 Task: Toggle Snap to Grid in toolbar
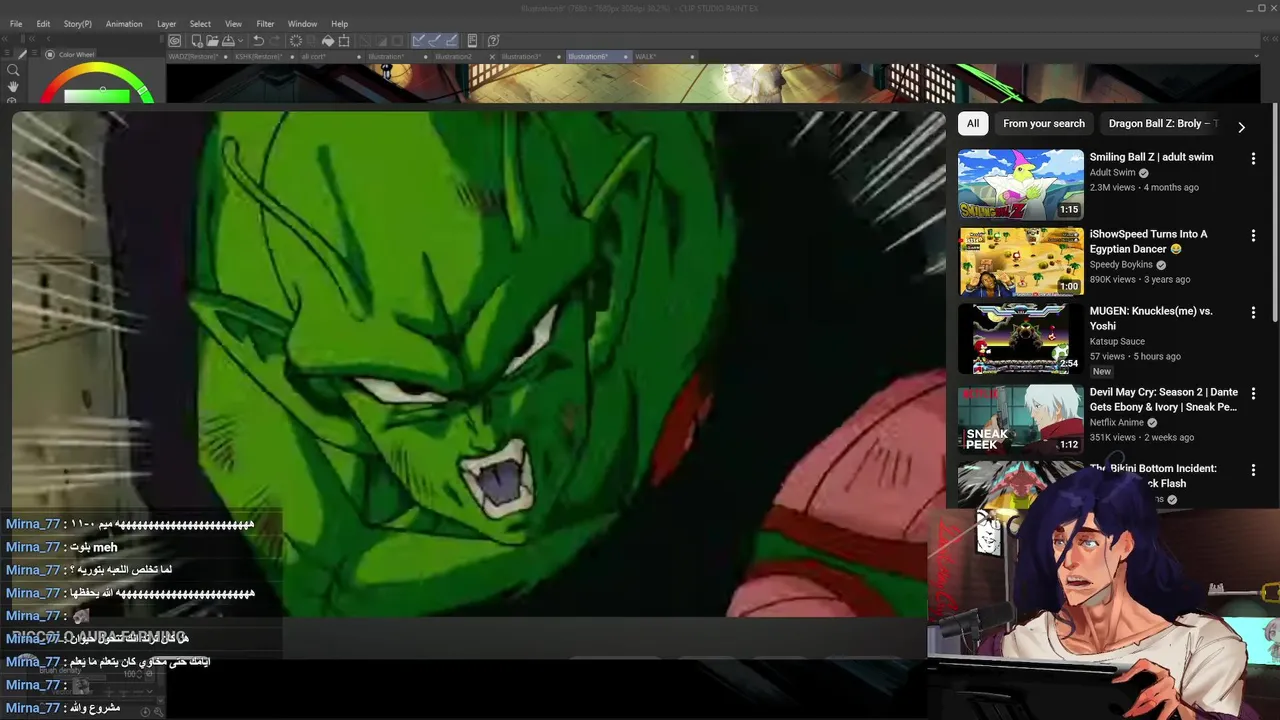point(452,41)
